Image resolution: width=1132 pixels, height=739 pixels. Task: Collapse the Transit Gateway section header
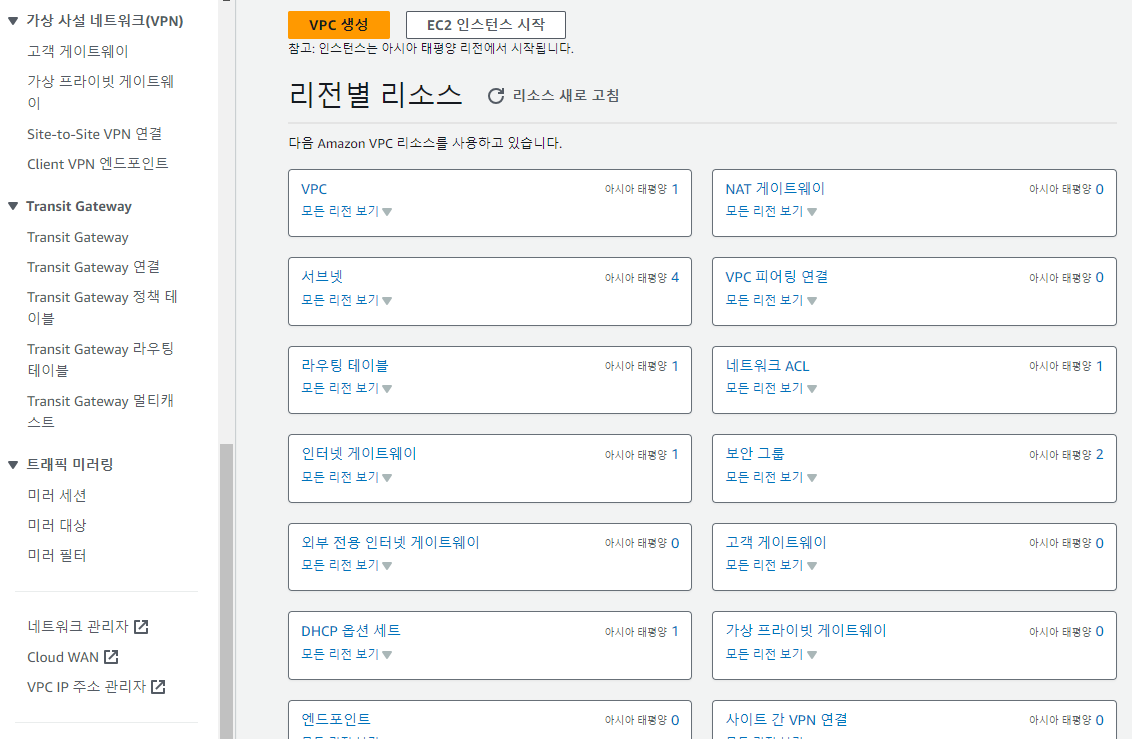point(12,206)
